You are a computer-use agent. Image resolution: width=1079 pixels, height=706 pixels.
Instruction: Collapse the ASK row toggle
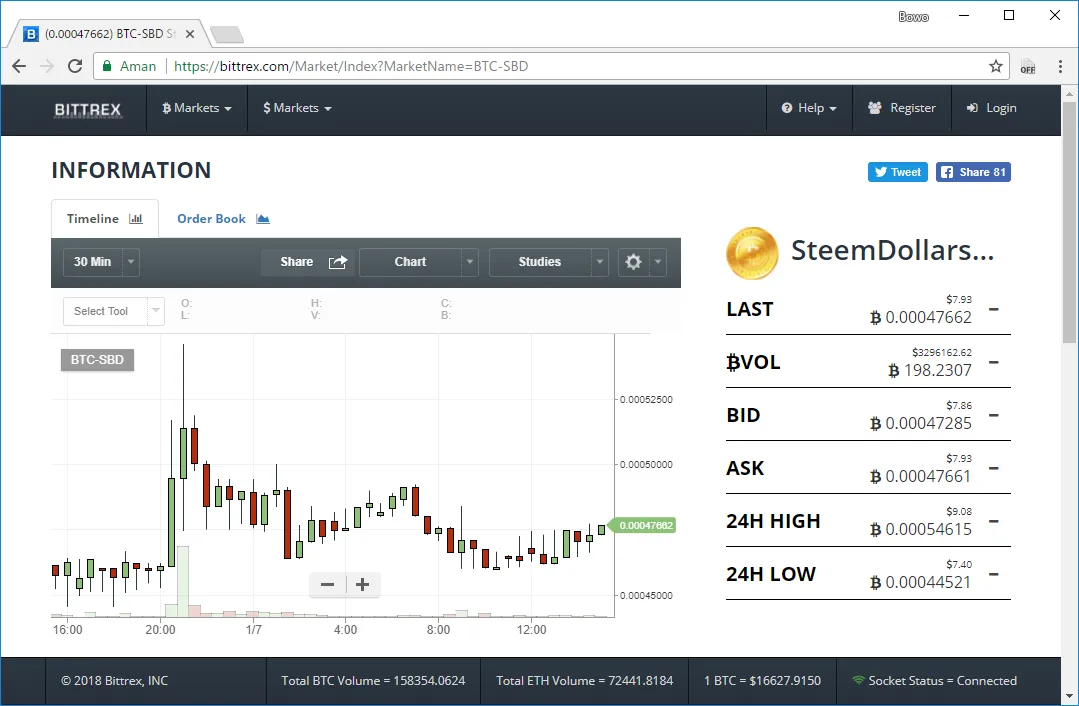tap(994, 468)
